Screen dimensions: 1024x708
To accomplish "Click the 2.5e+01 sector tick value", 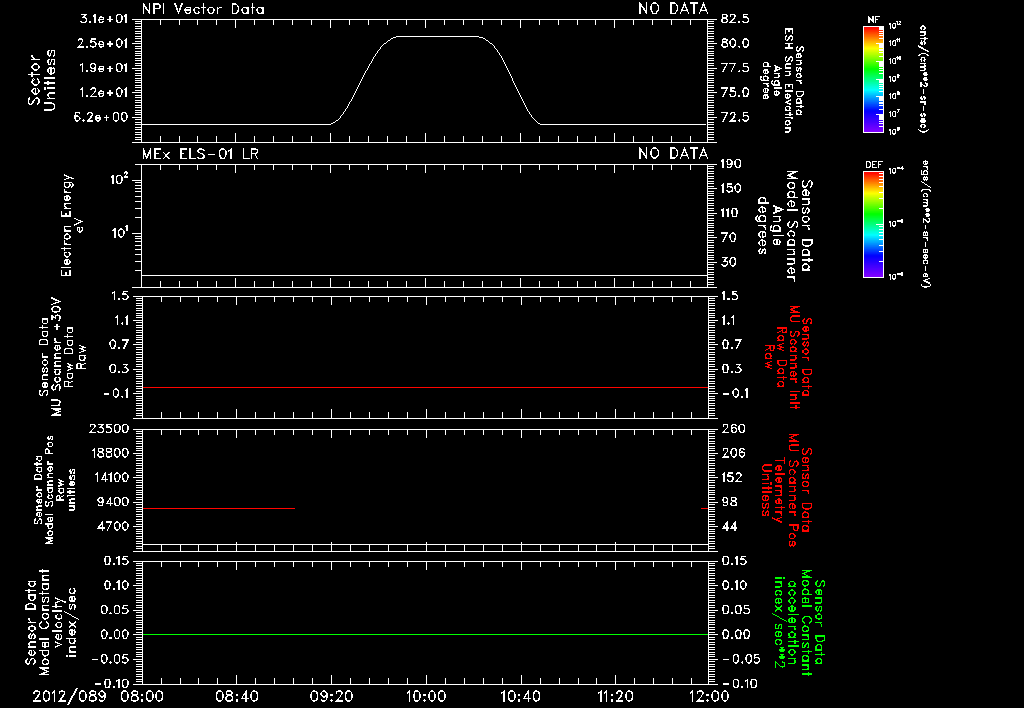I will click(104, 43).
